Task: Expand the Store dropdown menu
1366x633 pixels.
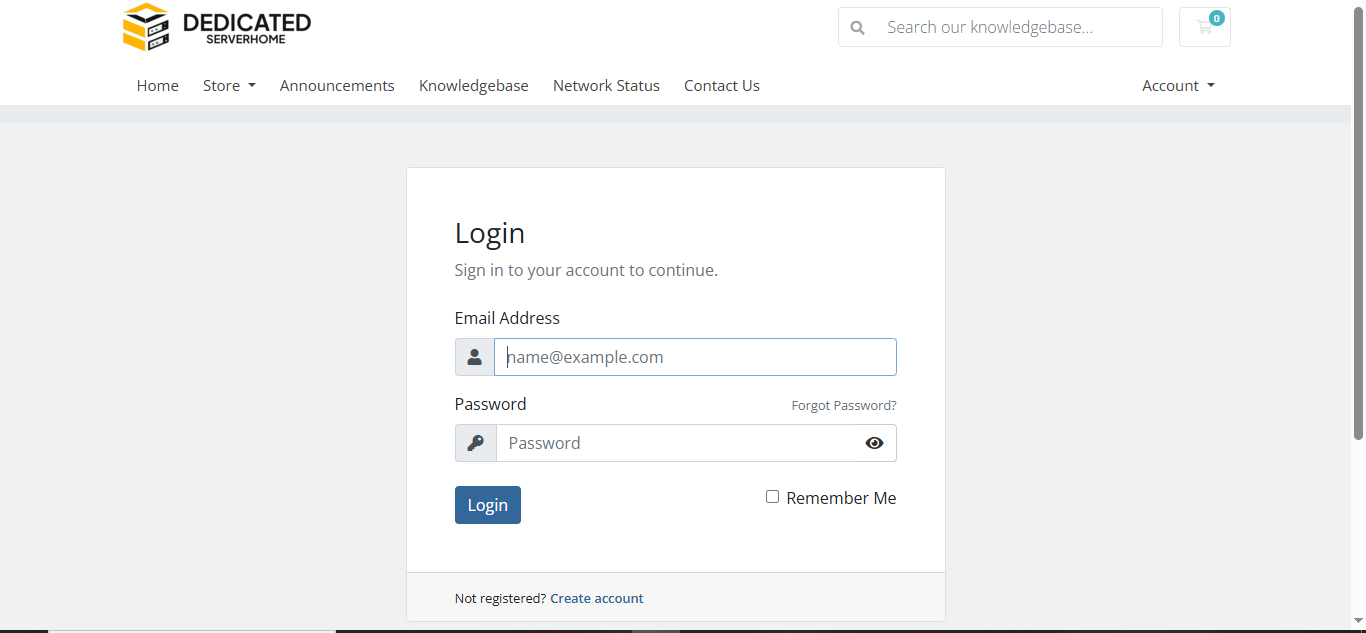Action: (x=229, y=86)
